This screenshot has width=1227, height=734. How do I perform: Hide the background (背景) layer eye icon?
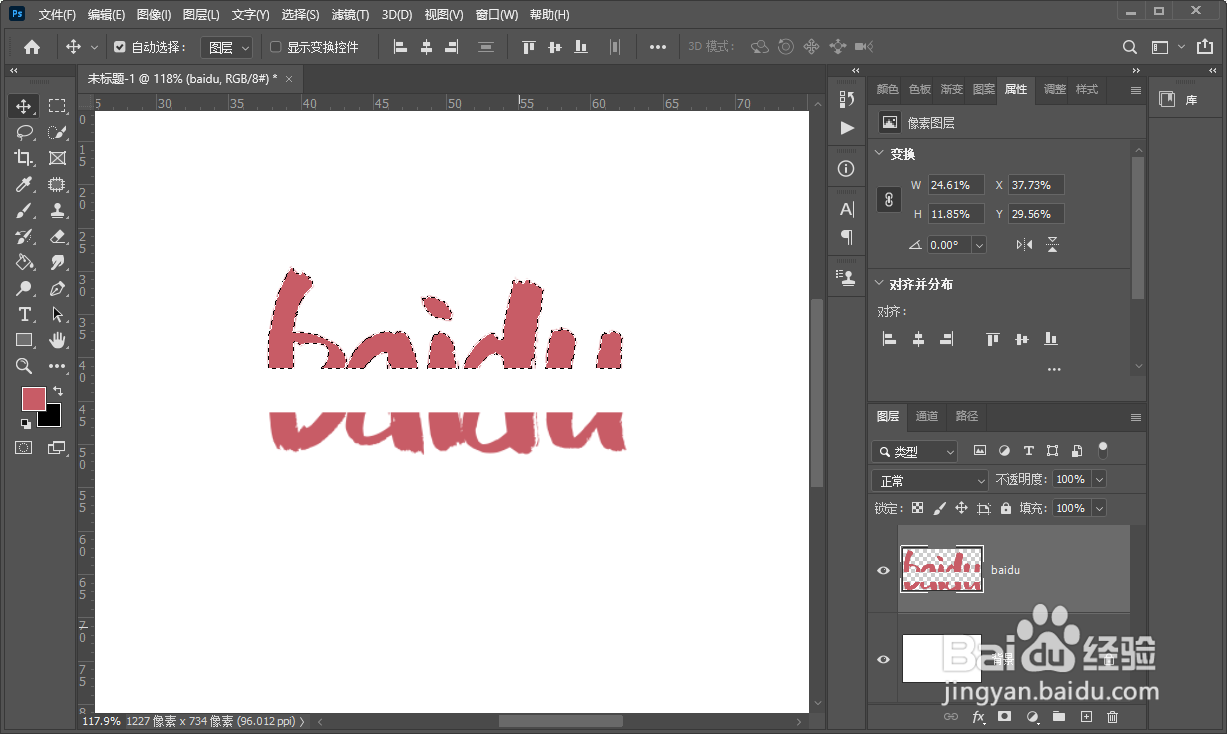point(883,659)
